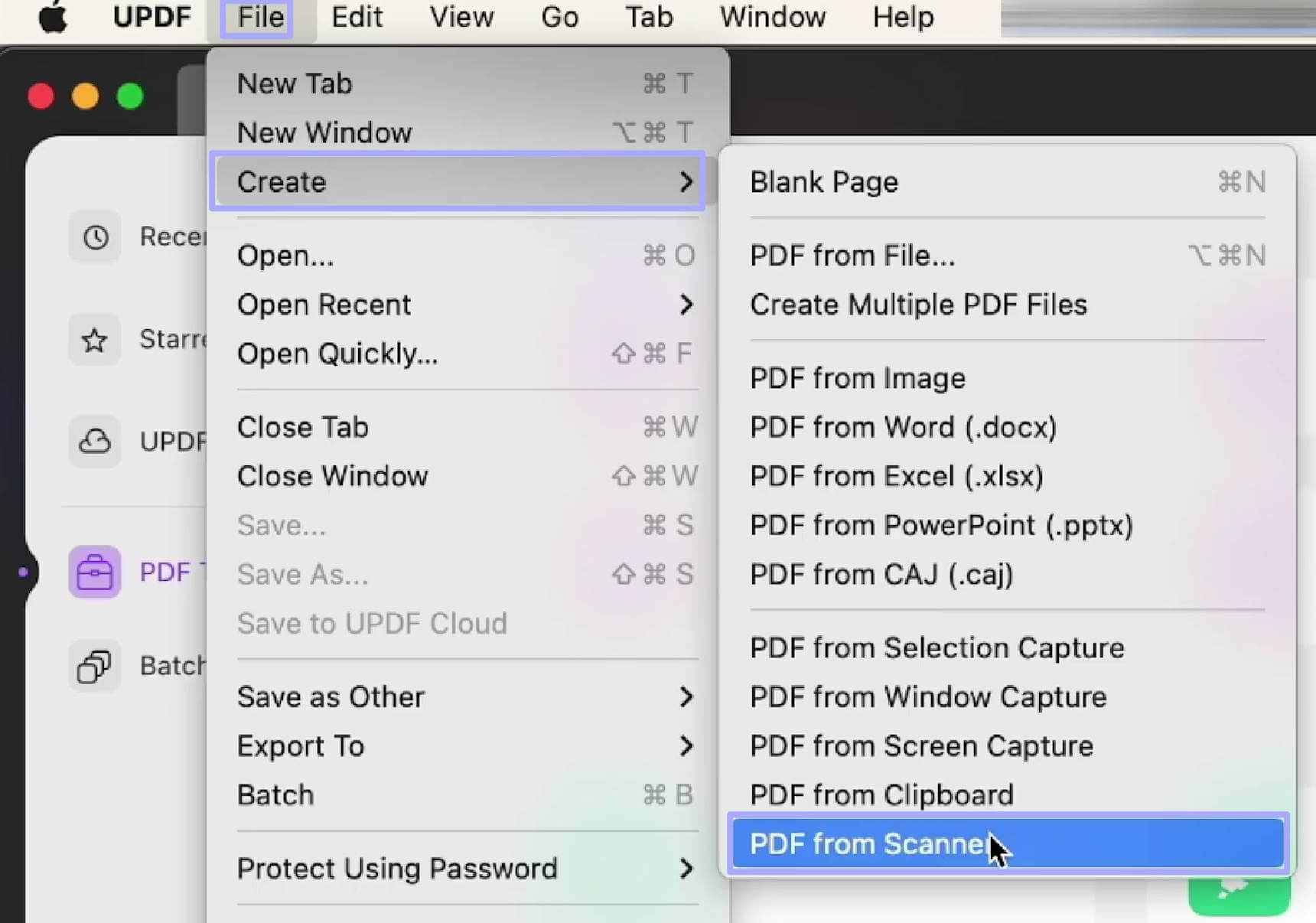Select the Recent clock icon in sidebar
Image resolution: width=1316 pixels, height=923 pixels.
(94, 237)
